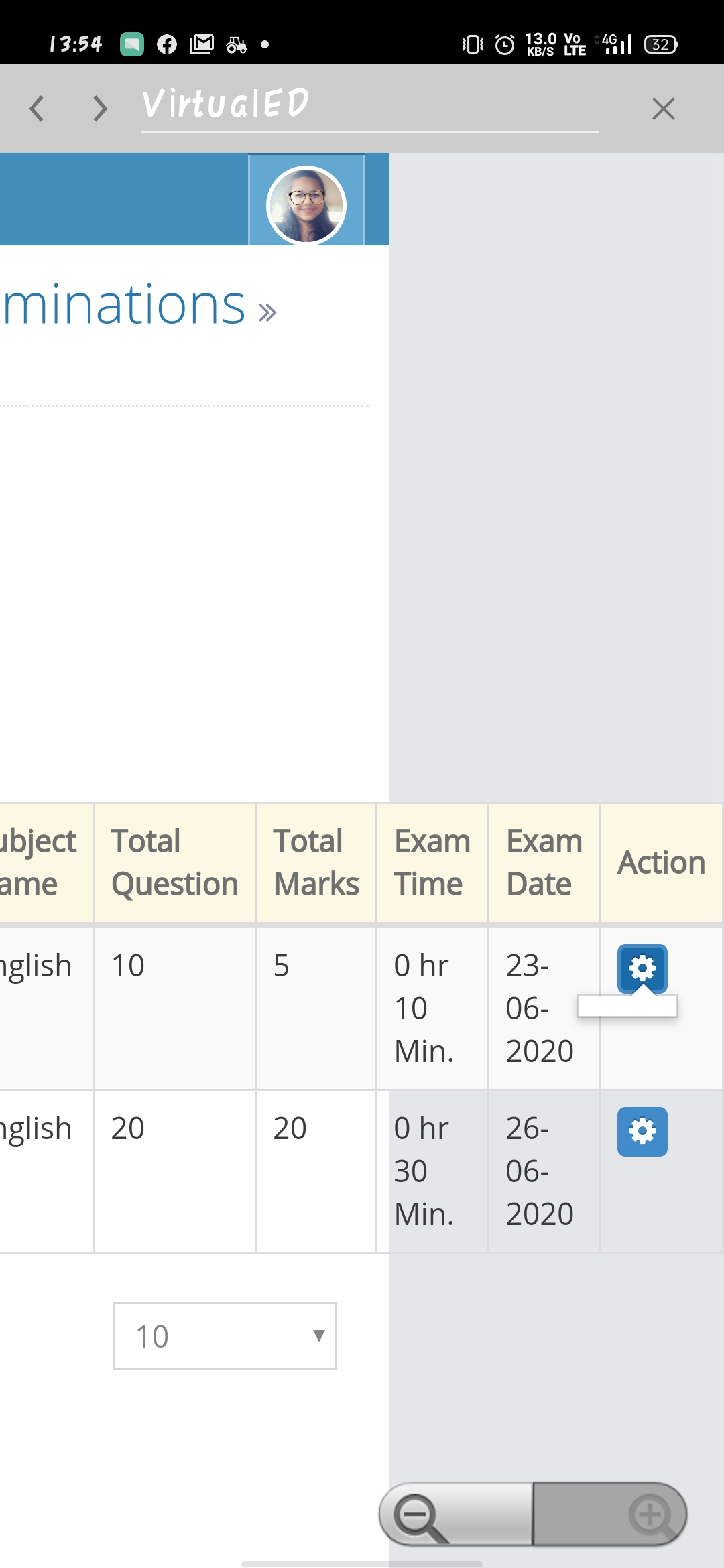This screenshot has height=1568, width=724.
Task: Click the Action column header
Action: pos(662,862)
